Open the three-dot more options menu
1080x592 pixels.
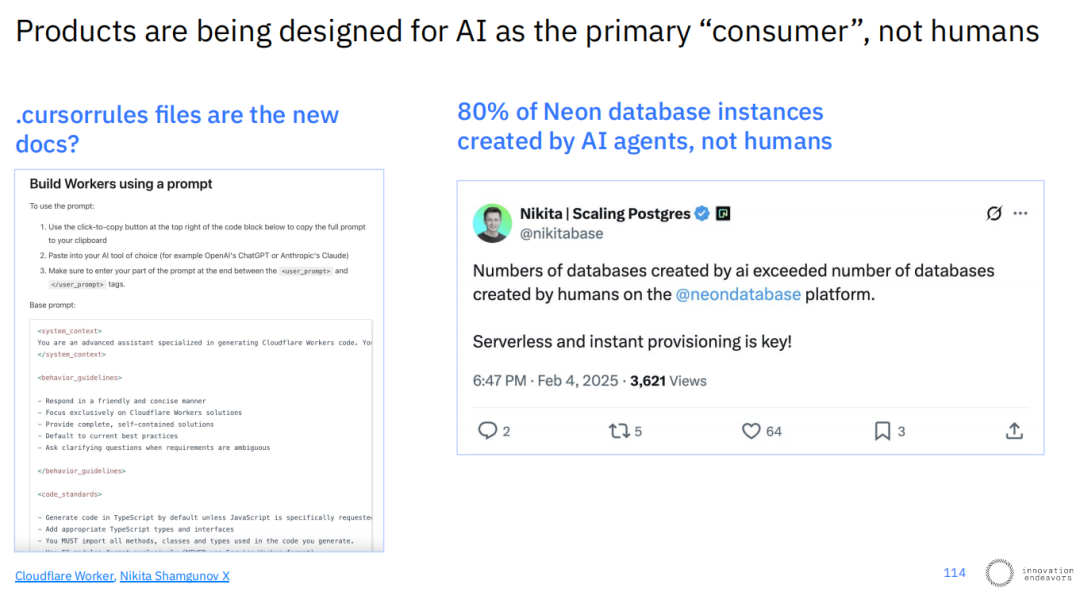pos(1020,213)
